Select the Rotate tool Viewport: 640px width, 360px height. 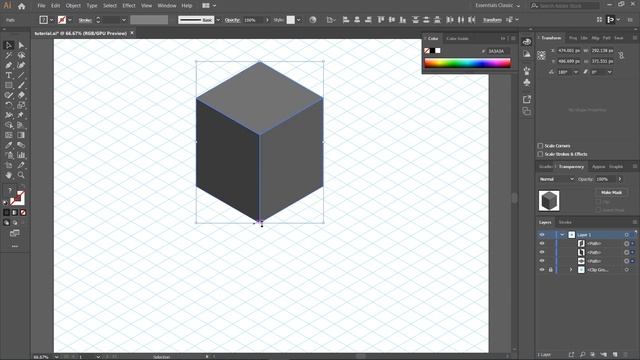tap(9, 105)
